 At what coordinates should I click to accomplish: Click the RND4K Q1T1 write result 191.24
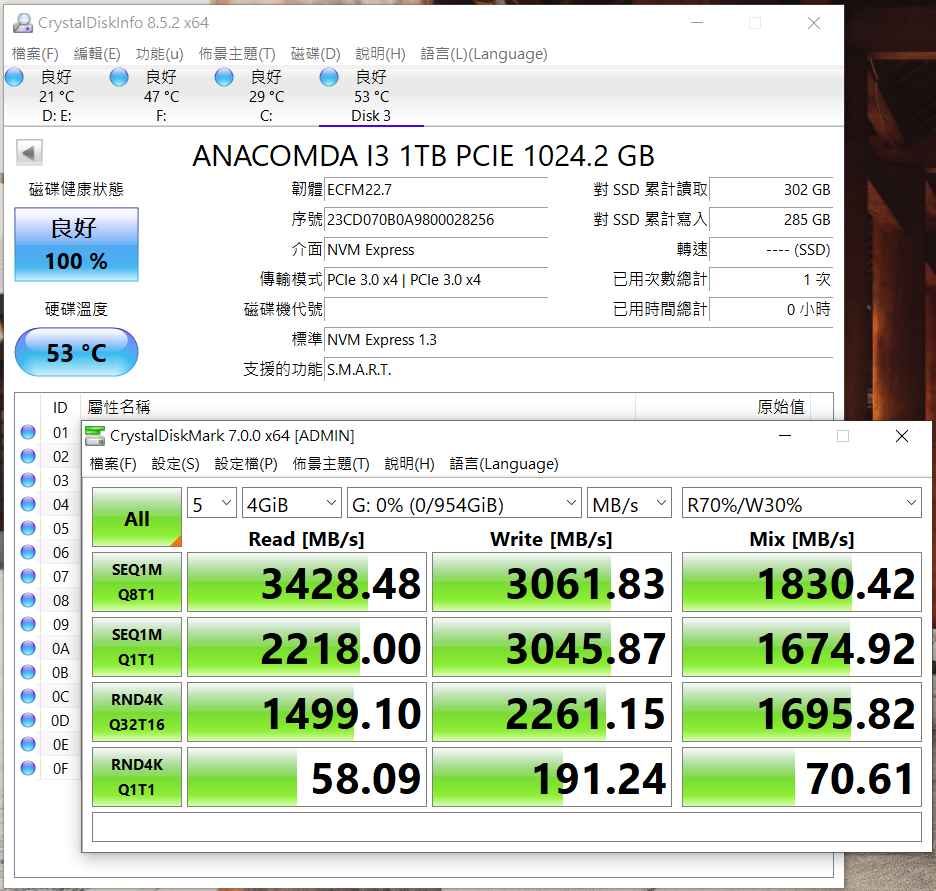point(552,778)
